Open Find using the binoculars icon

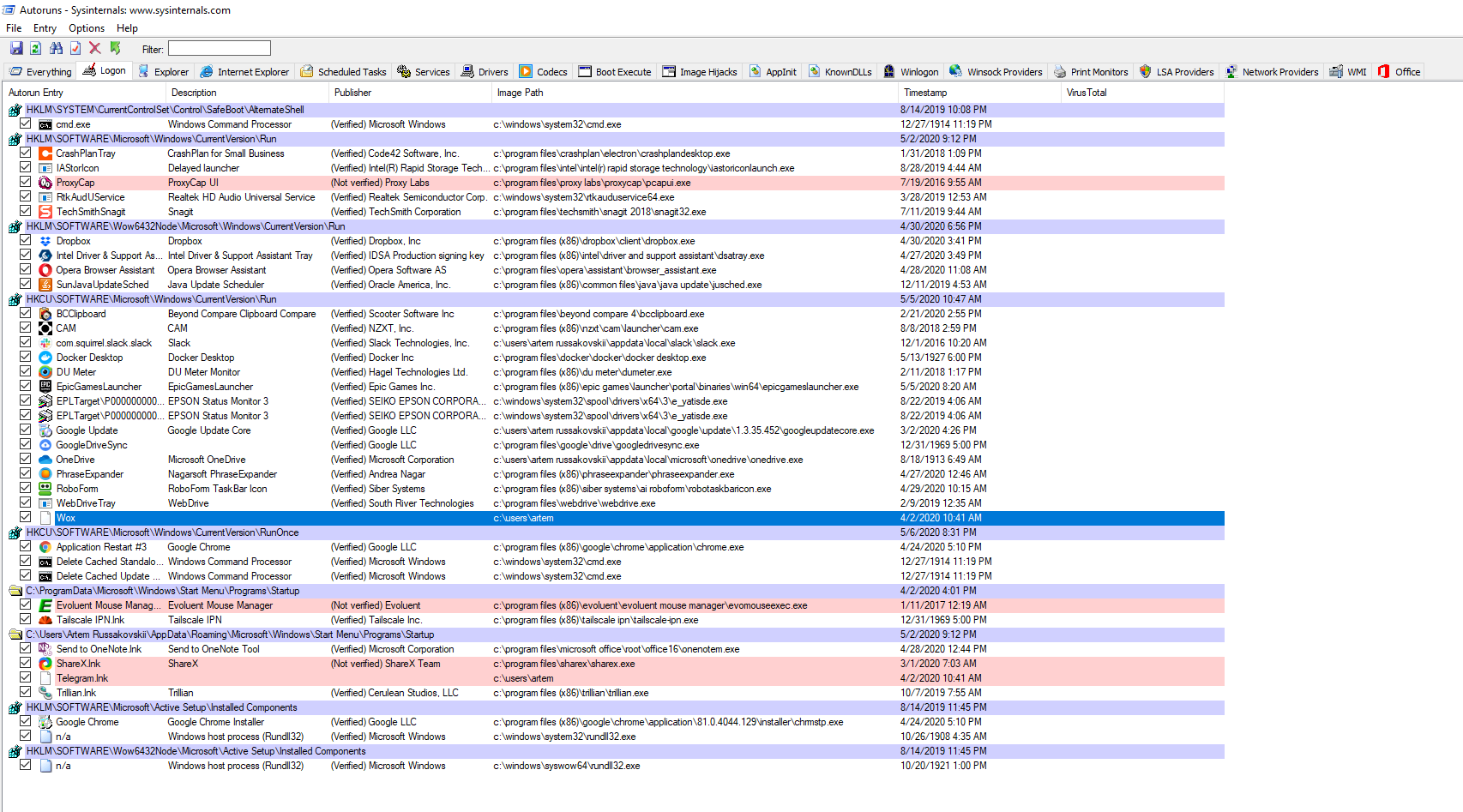pyautogui.click(x=55, y=48)
